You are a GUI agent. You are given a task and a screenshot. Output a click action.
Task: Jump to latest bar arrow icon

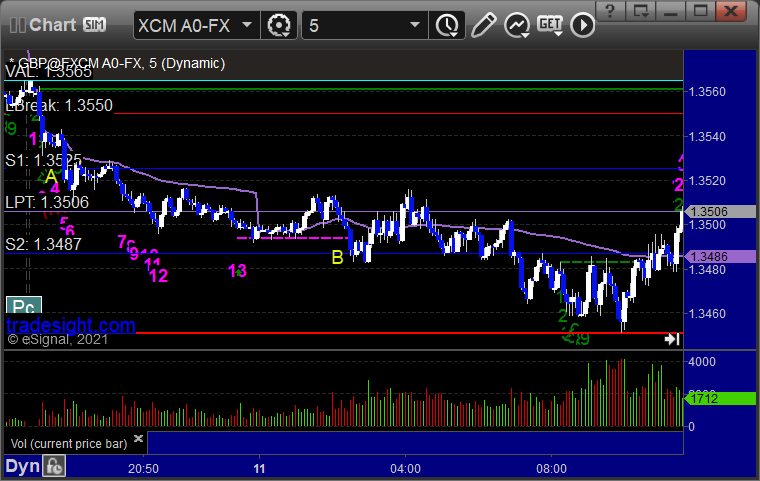click(672, 339)
